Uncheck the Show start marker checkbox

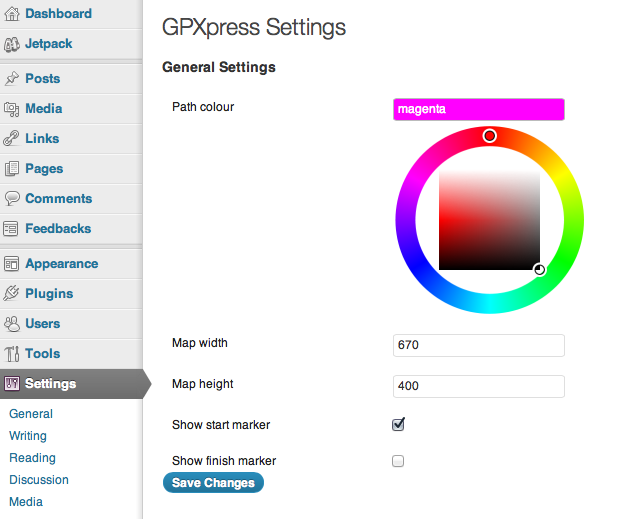click(x=398, y=425)
